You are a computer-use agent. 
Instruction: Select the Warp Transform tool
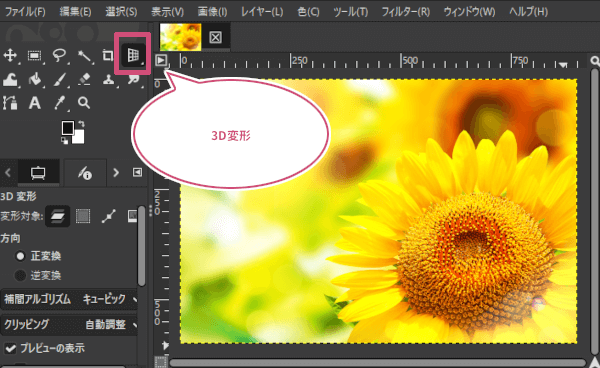tap(10, 80)
